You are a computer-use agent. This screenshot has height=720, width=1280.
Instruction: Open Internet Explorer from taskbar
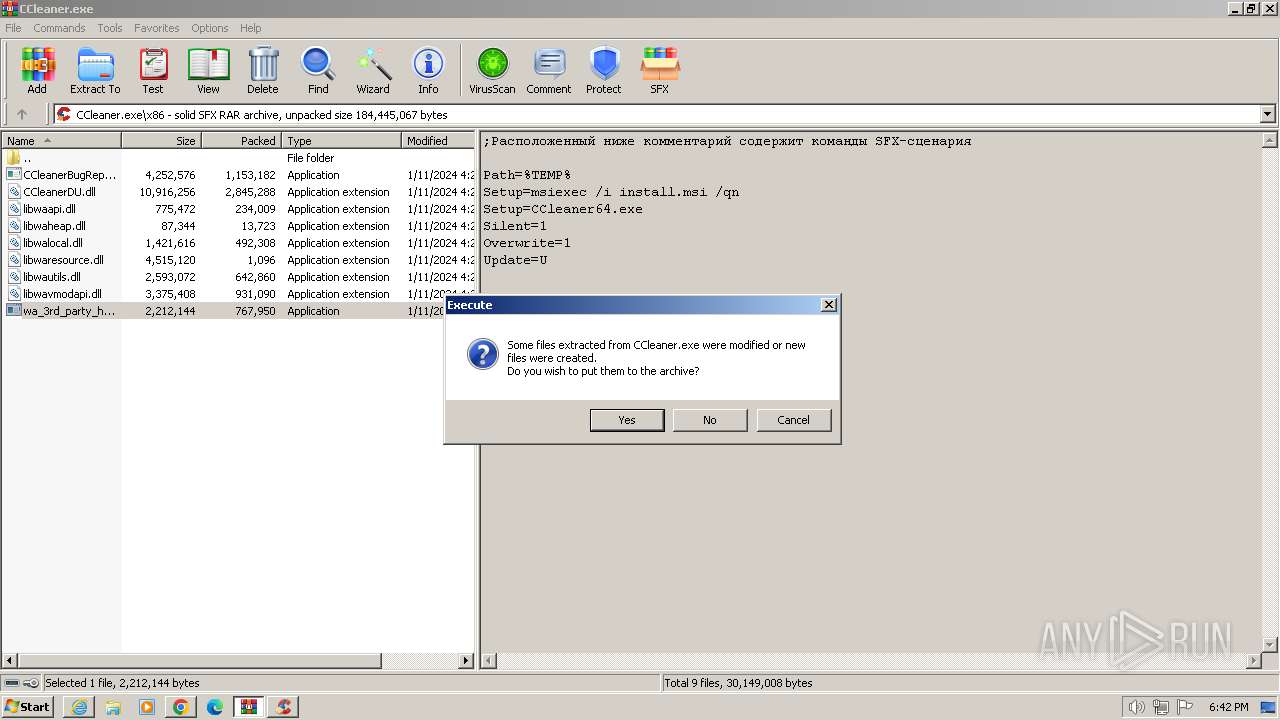(x=79, y=707)
